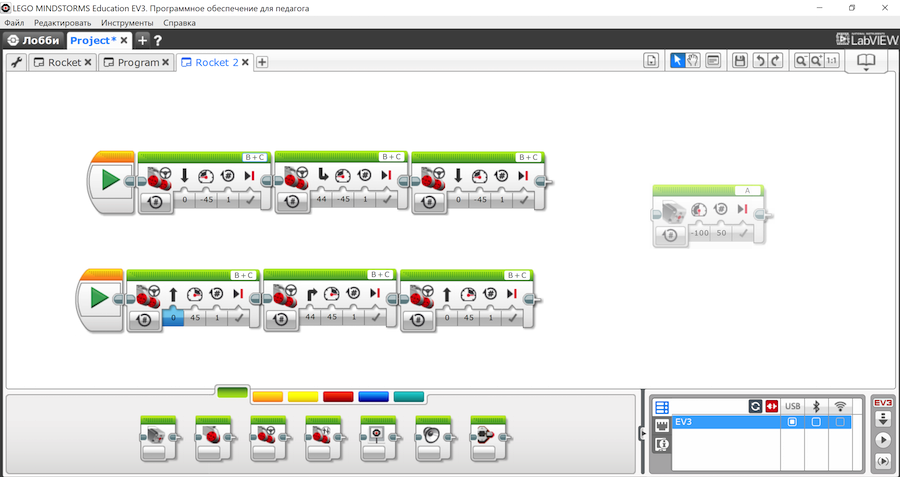Toggle brake at end on the port A motor block
The width and height of the screenshot is (900, 477).
coord(743,233)
